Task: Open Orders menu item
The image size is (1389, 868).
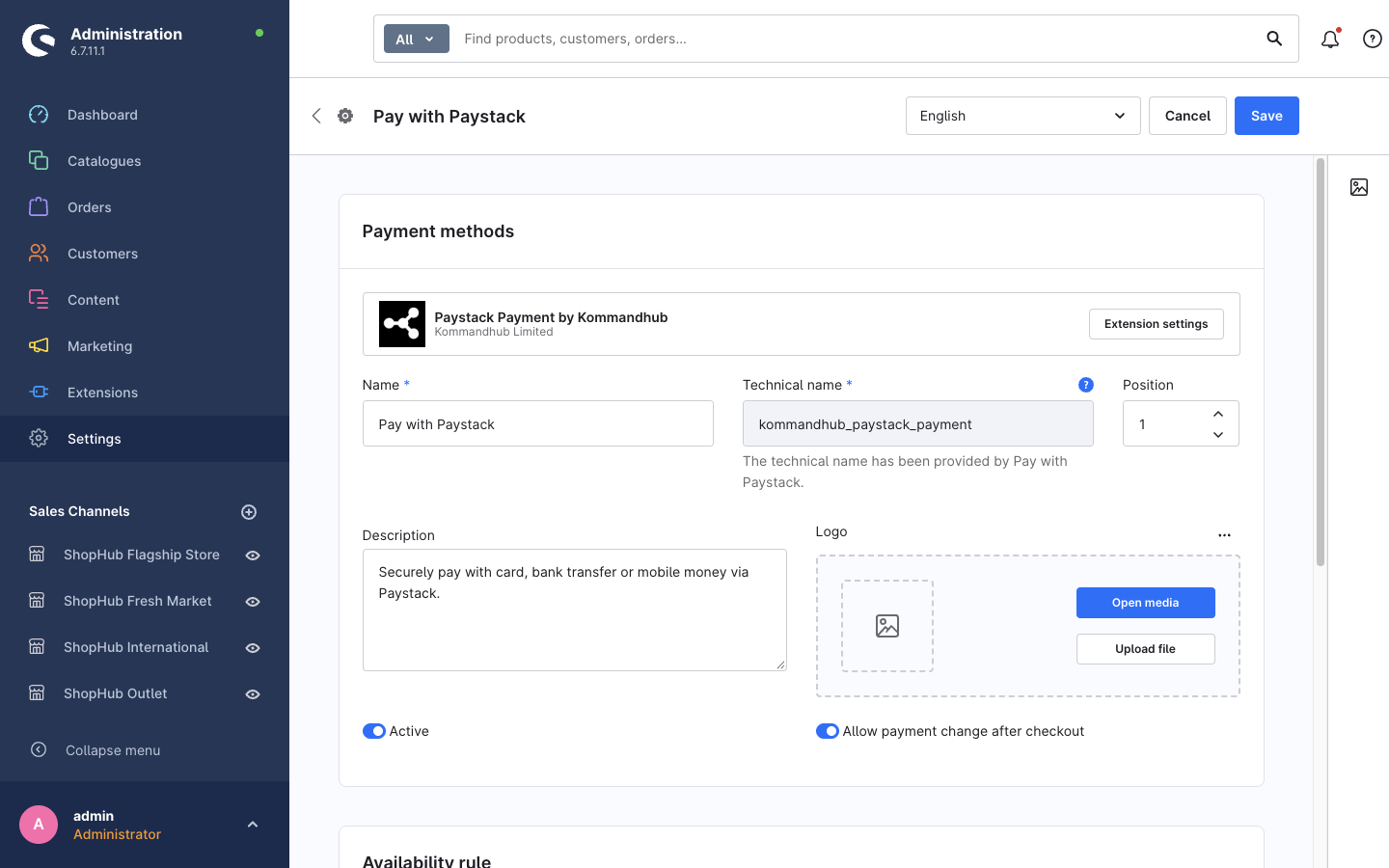Action: (x=145, y=207)
